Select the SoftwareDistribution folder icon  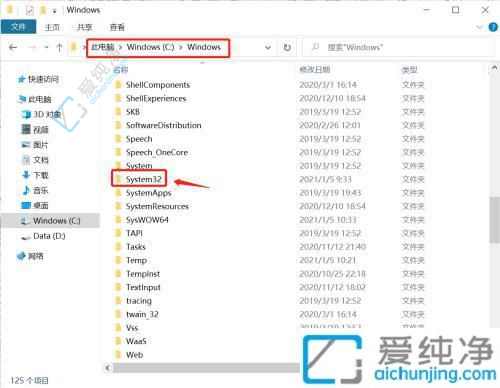coord(118,125)
